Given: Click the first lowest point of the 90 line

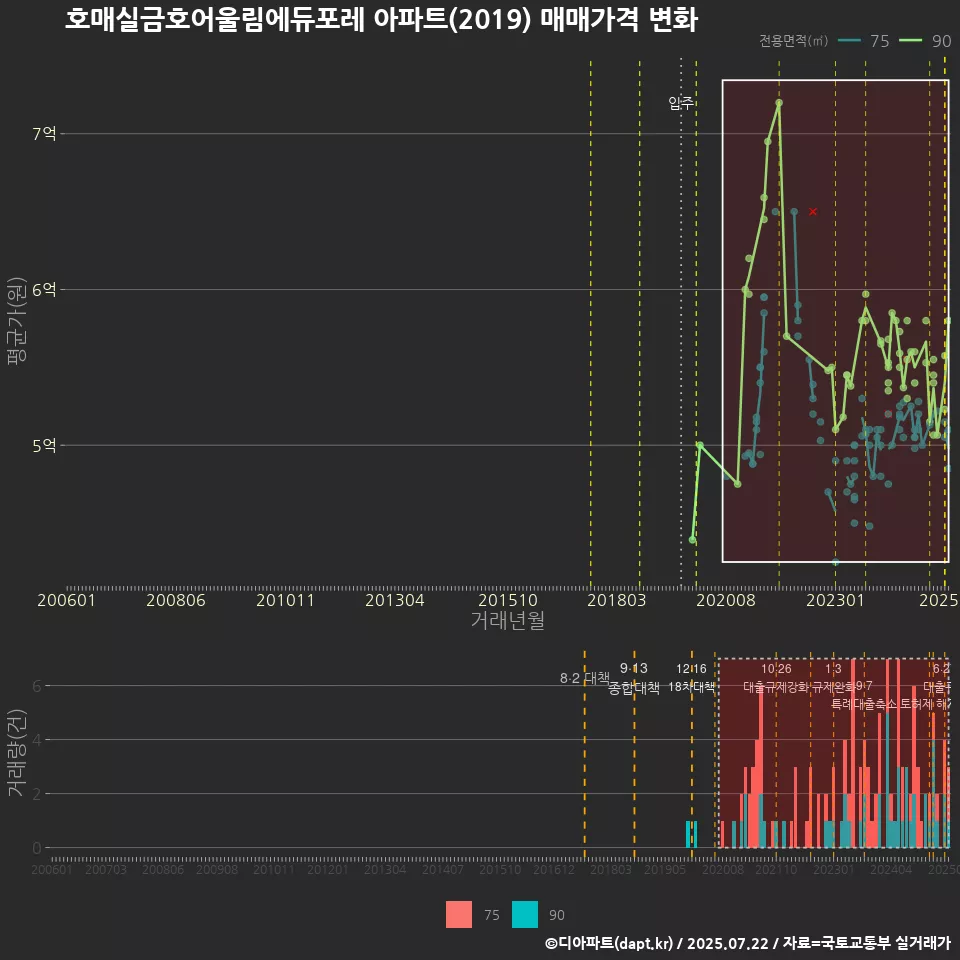Looking at the screenshot, I should coord(692,540).
